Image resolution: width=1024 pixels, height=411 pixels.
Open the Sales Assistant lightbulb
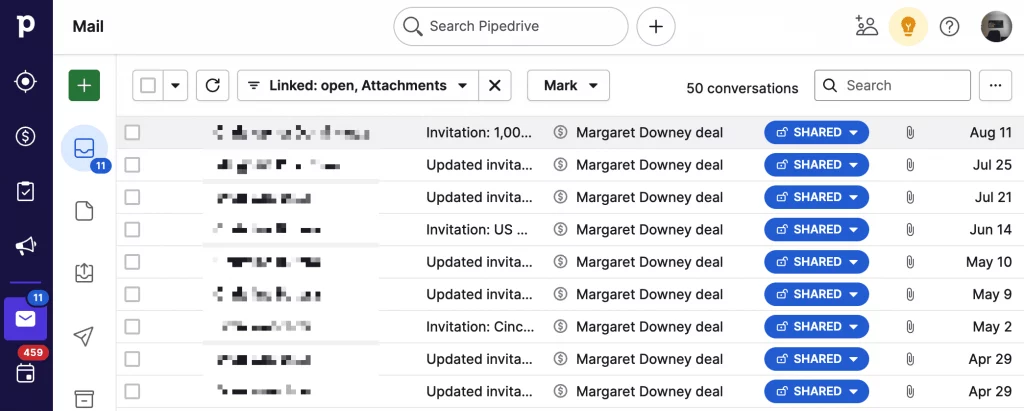point(908,27)
